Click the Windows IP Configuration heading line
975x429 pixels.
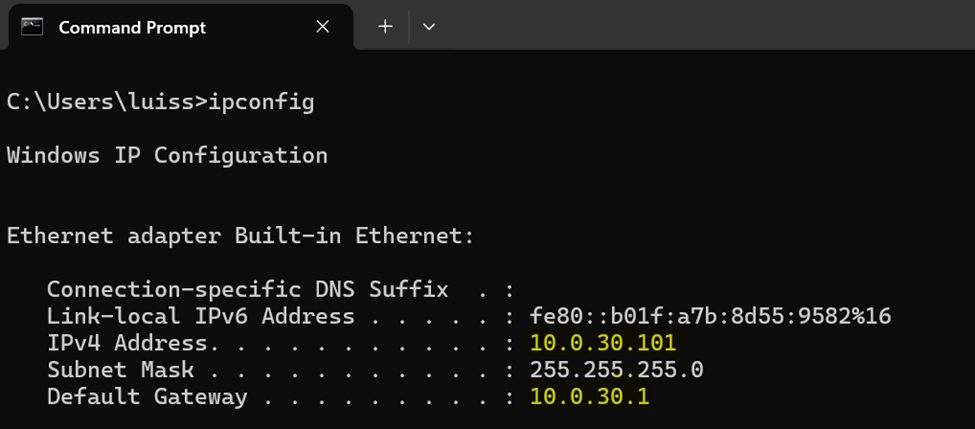pyautogui.click(x=167, y=155)
